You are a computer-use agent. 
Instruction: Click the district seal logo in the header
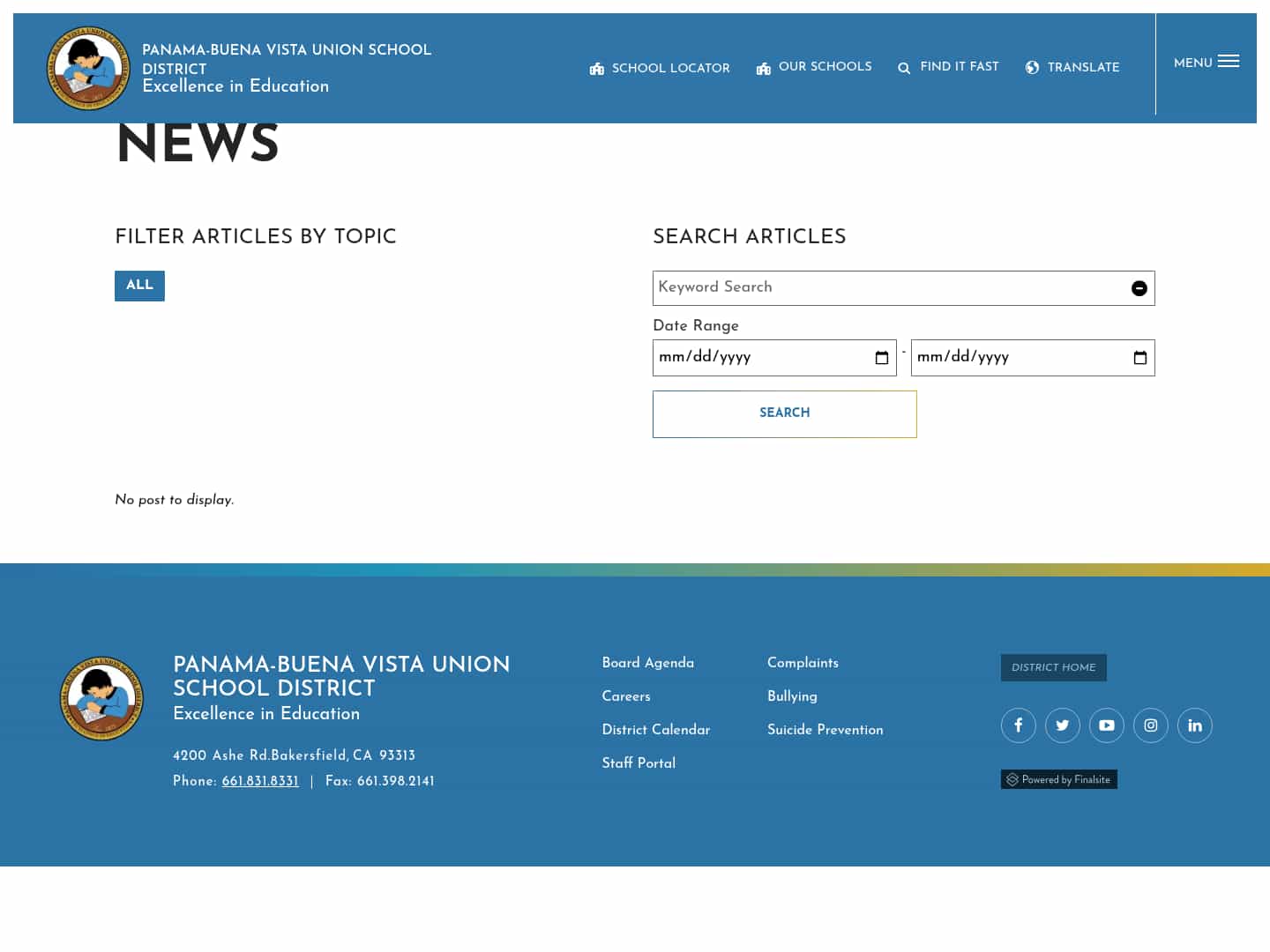(88, 68)
